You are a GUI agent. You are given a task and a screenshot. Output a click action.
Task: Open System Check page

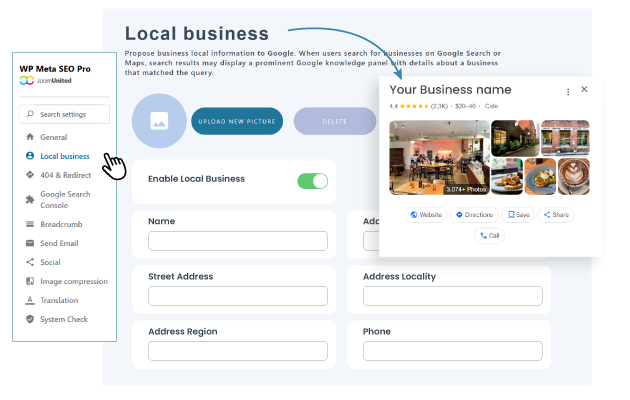coord(64,319)
